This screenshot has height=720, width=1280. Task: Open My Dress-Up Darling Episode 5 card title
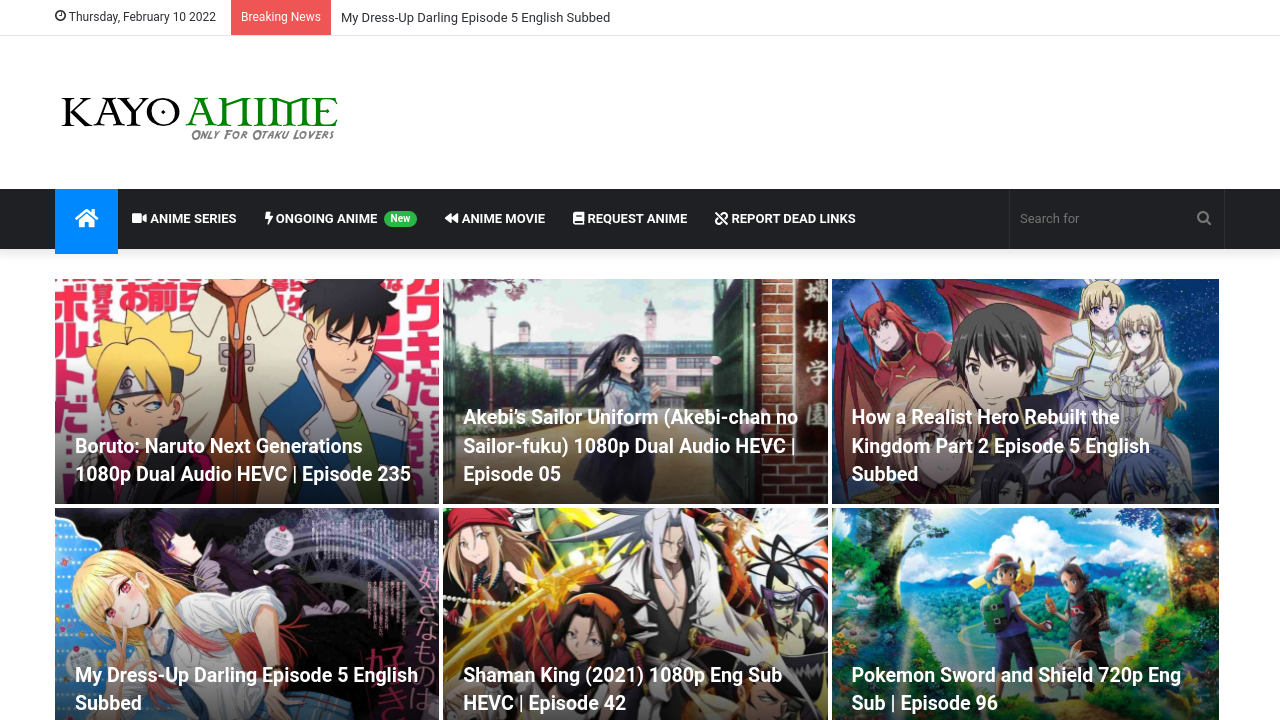[246, 688]
